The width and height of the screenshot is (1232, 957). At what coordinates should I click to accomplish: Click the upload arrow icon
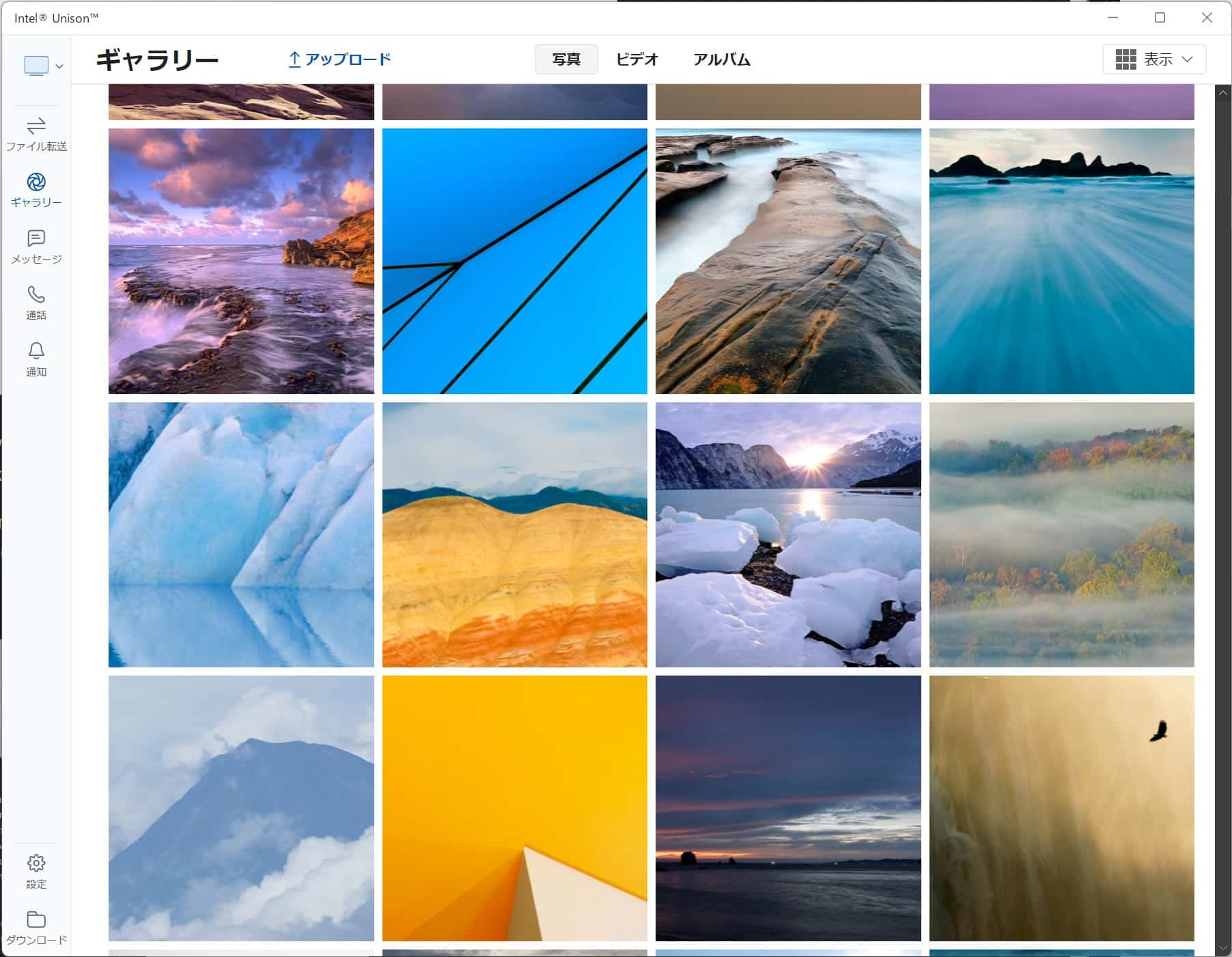point(294,59)
